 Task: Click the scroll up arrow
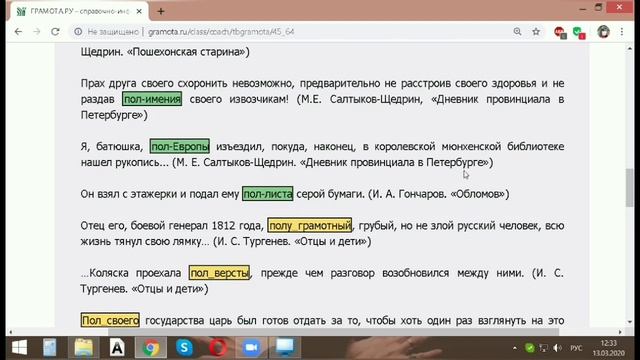(x=630, y=49)
